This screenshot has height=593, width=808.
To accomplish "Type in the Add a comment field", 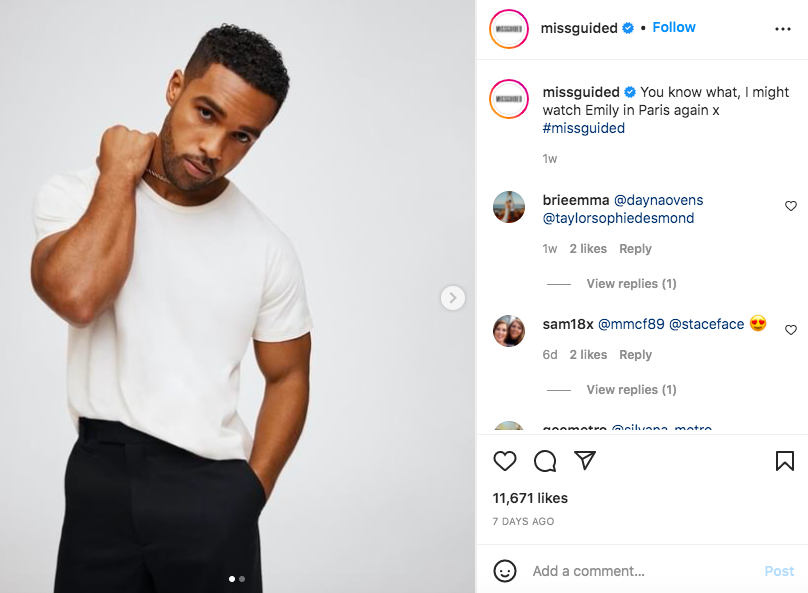I will pos(640,571).
